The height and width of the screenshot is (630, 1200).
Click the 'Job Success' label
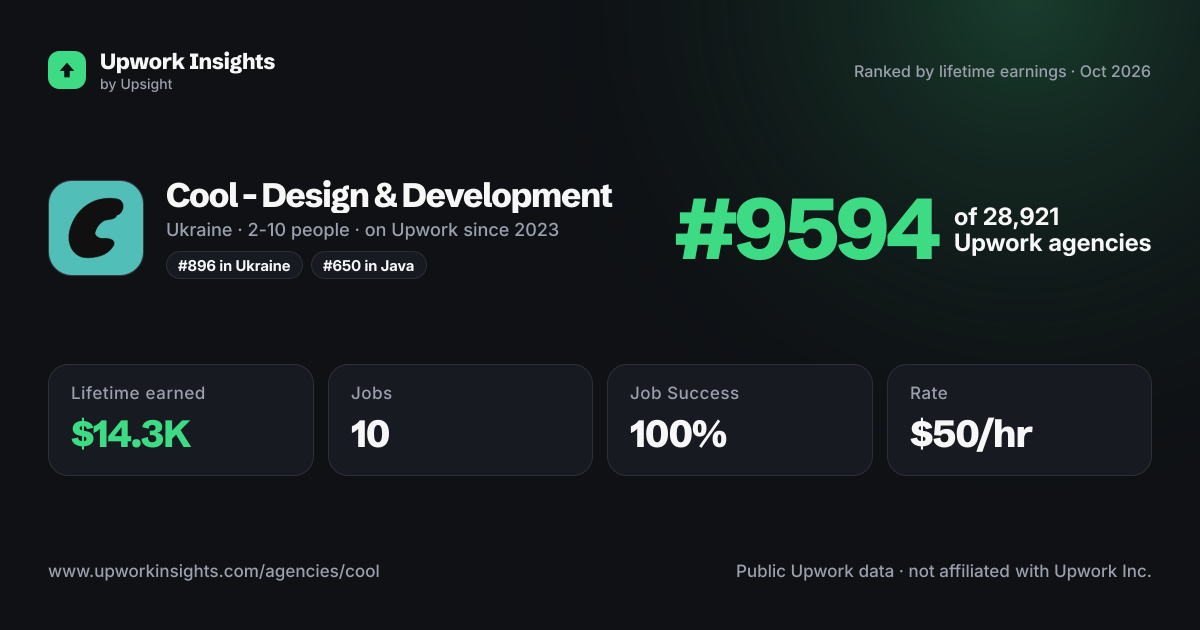point(685,393)
